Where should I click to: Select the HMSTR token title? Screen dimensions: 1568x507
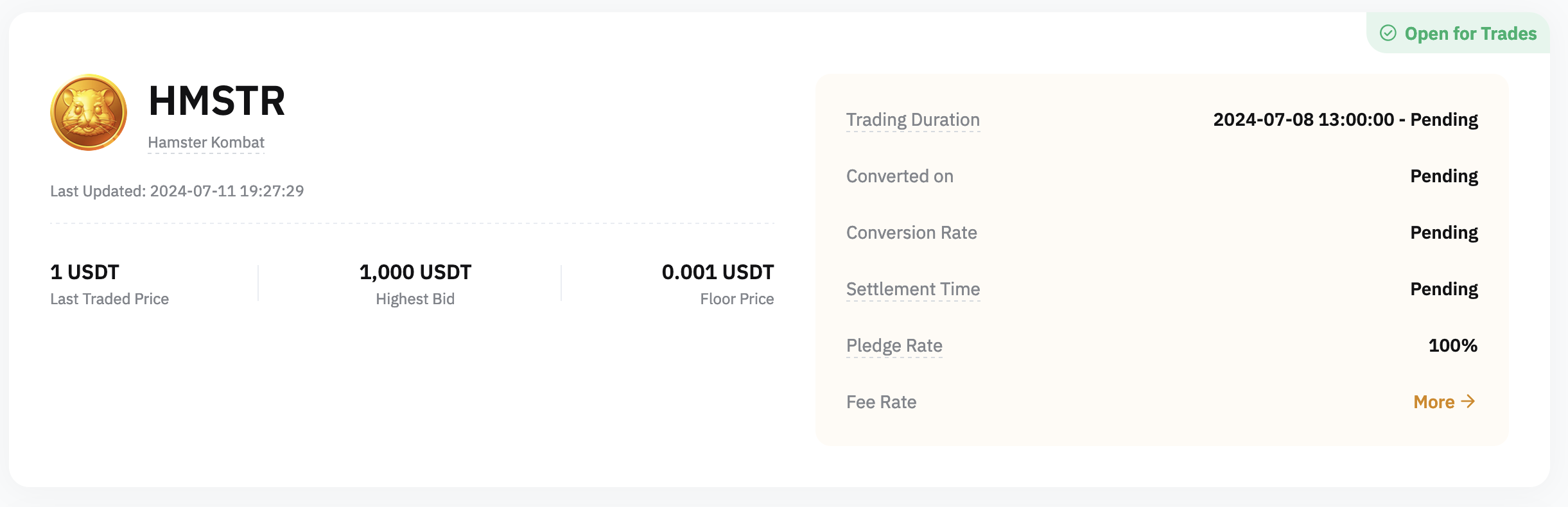pos(217,101)
